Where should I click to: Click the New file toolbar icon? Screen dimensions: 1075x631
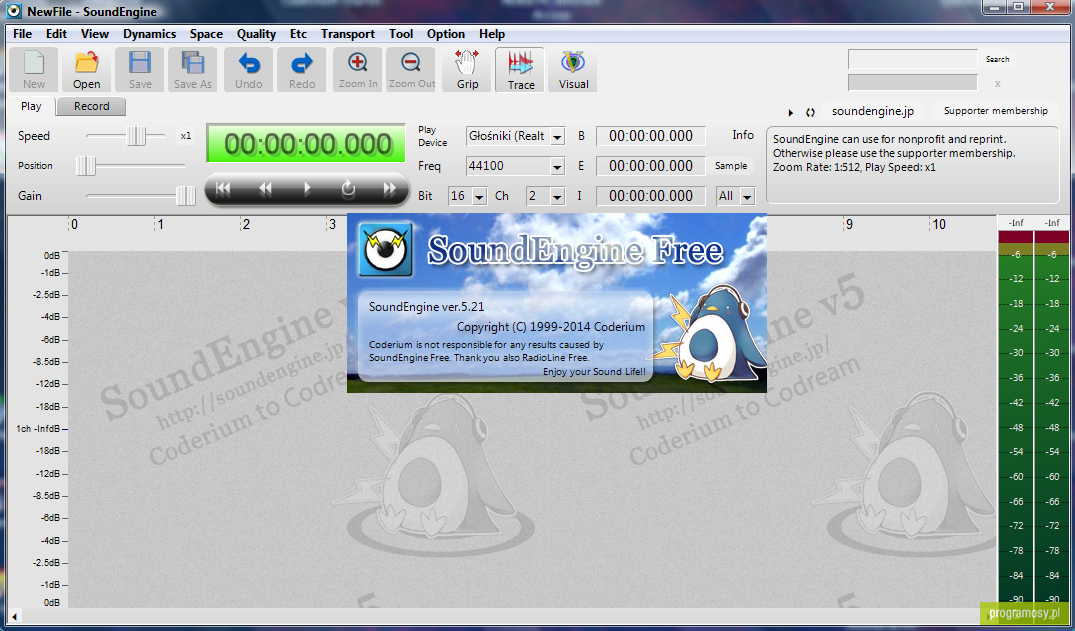[x=34, y=70]
